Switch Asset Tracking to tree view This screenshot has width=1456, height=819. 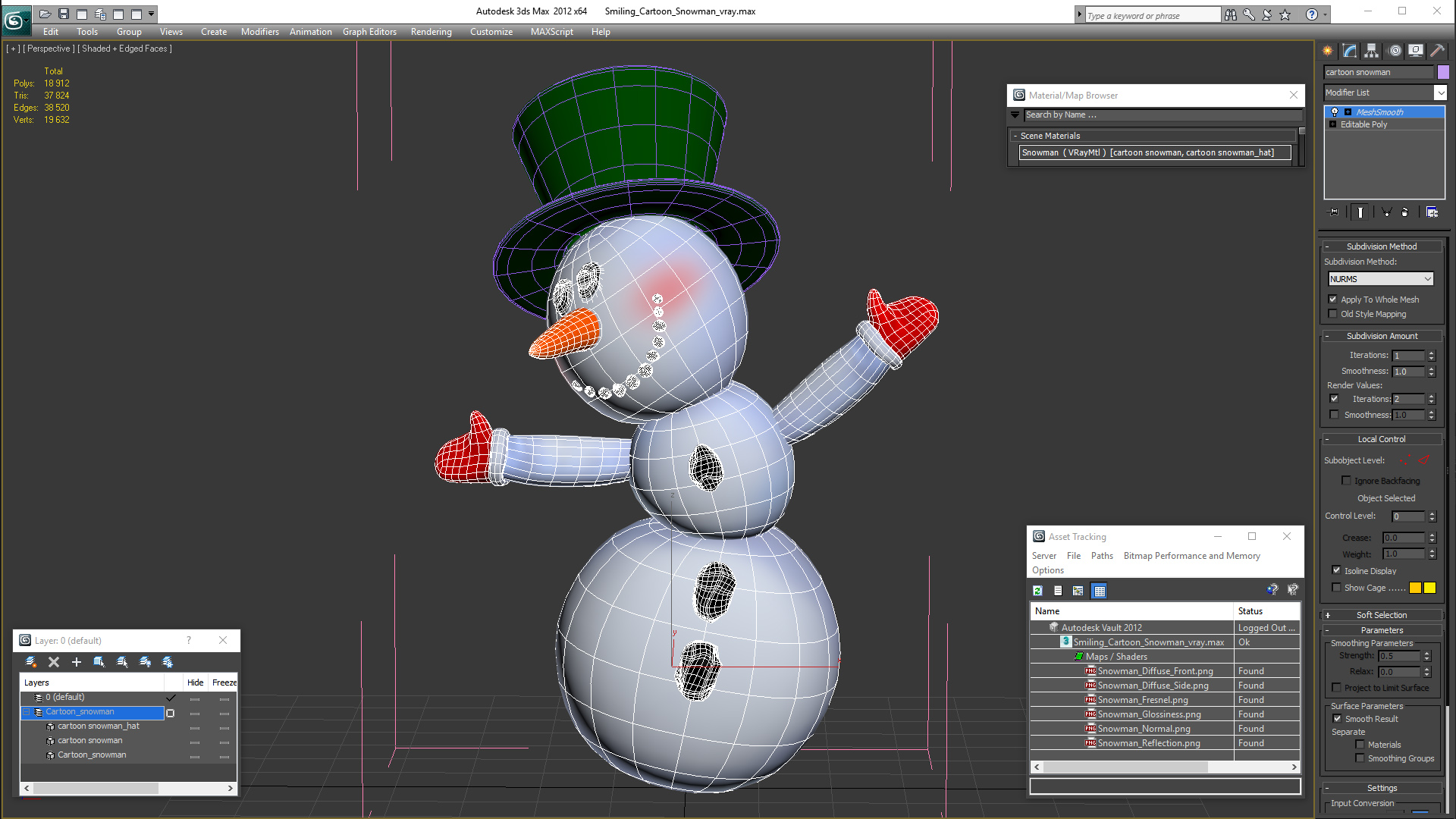coord(1078,591)
